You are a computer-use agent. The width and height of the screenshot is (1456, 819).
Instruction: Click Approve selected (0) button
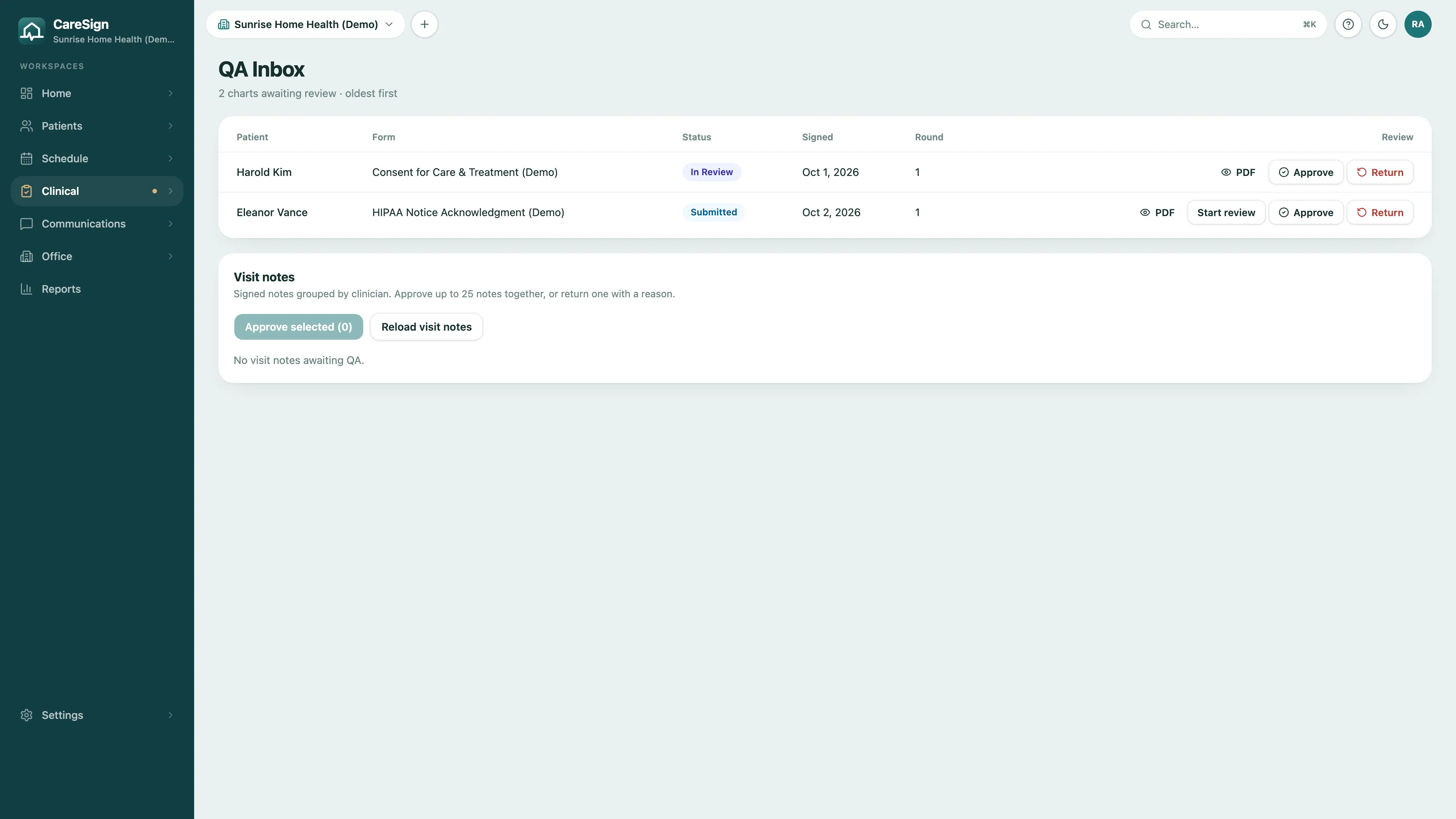point(298,327)
